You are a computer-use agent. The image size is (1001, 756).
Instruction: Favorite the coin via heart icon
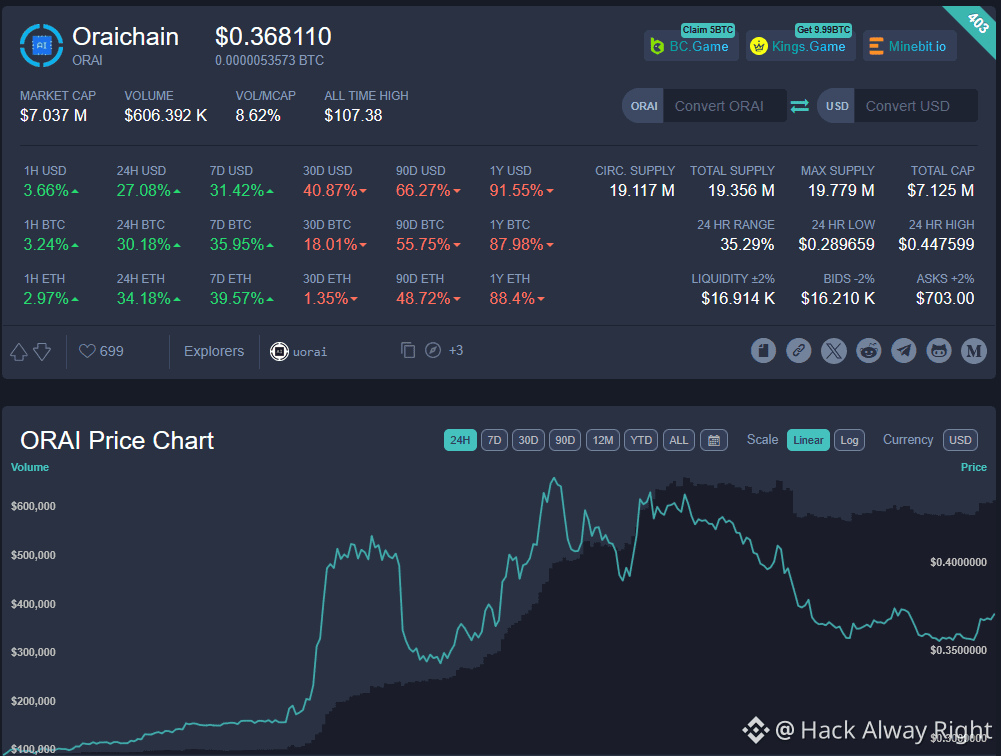coord(87,351)
